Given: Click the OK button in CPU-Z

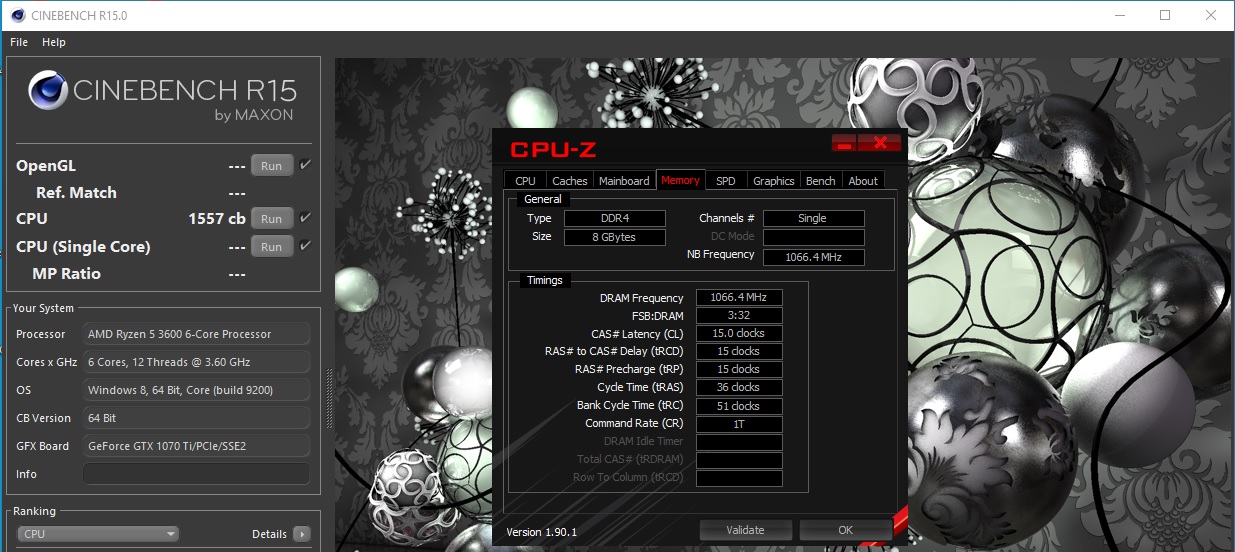Looking at the screenshot, I should pos(845,530).
